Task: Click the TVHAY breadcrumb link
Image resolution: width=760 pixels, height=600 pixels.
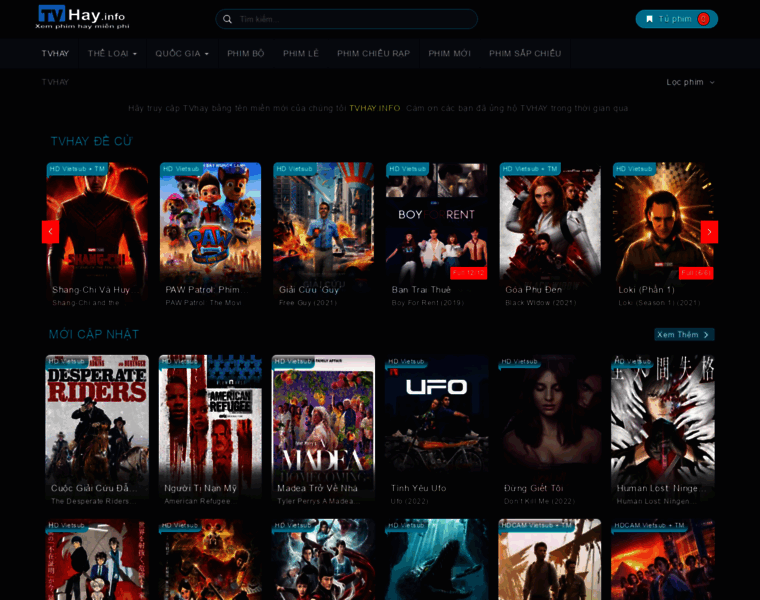Action: [55, 82]
